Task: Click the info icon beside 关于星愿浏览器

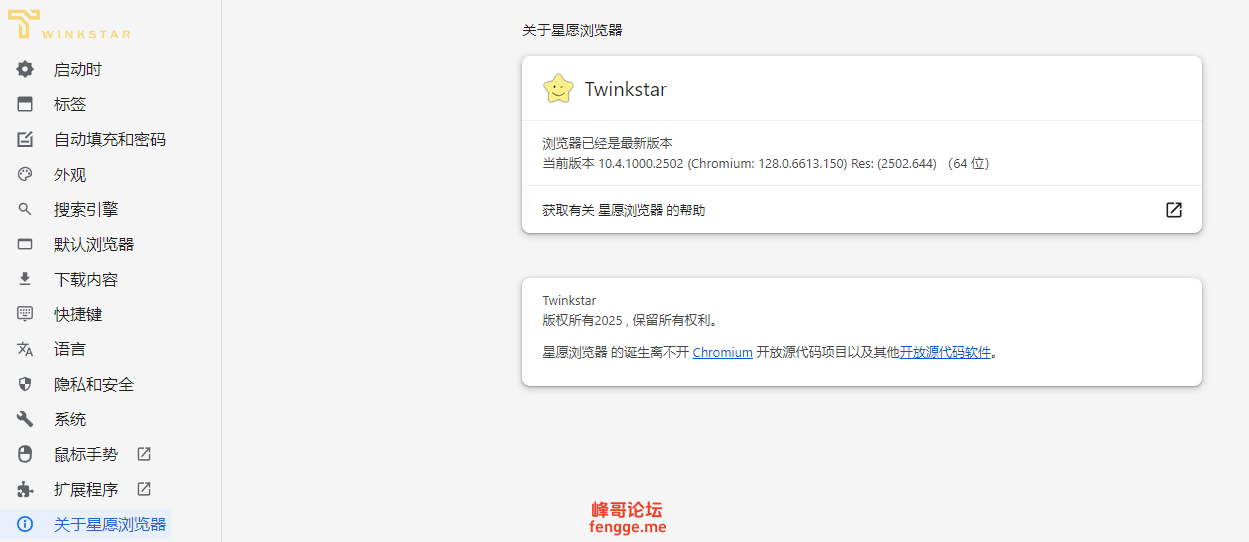Action: [x=25, y=524]
